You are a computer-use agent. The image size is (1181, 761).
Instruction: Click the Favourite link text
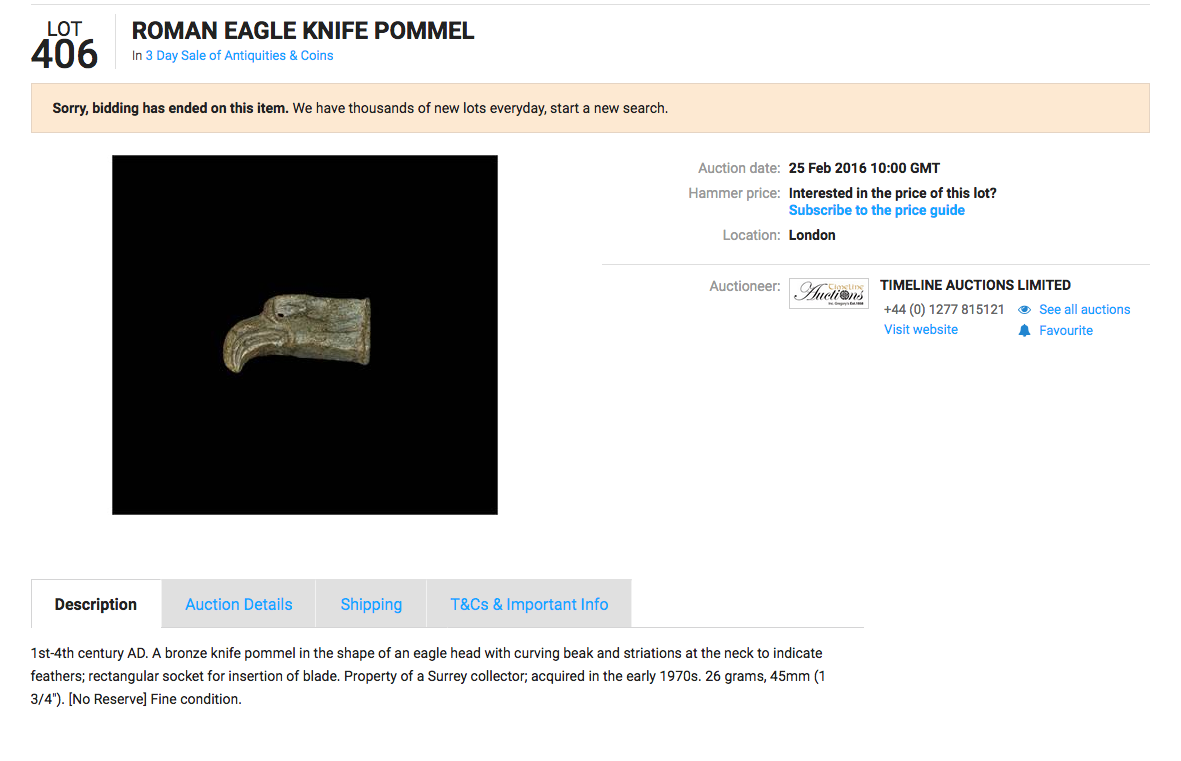point(1066,331)
